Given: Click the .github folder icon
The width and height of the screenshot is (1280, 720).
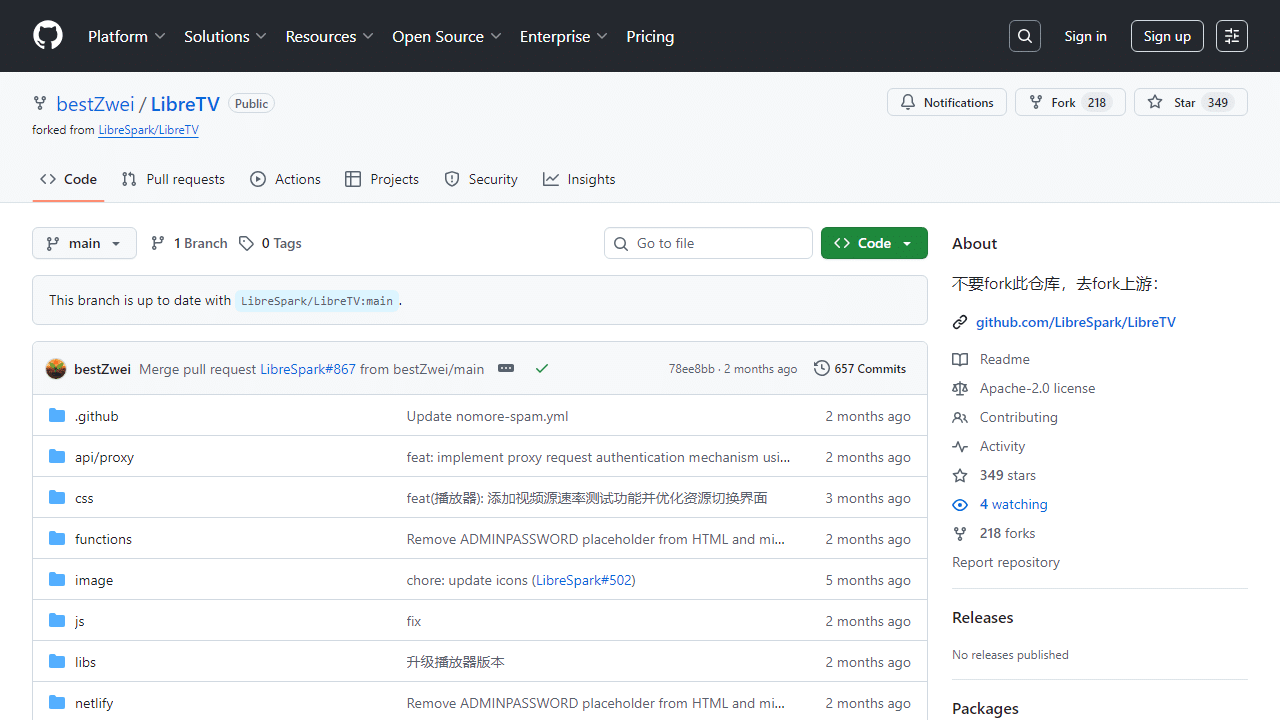Looking at the screenshot, I should pyautogui.click(x=57, y=416).
